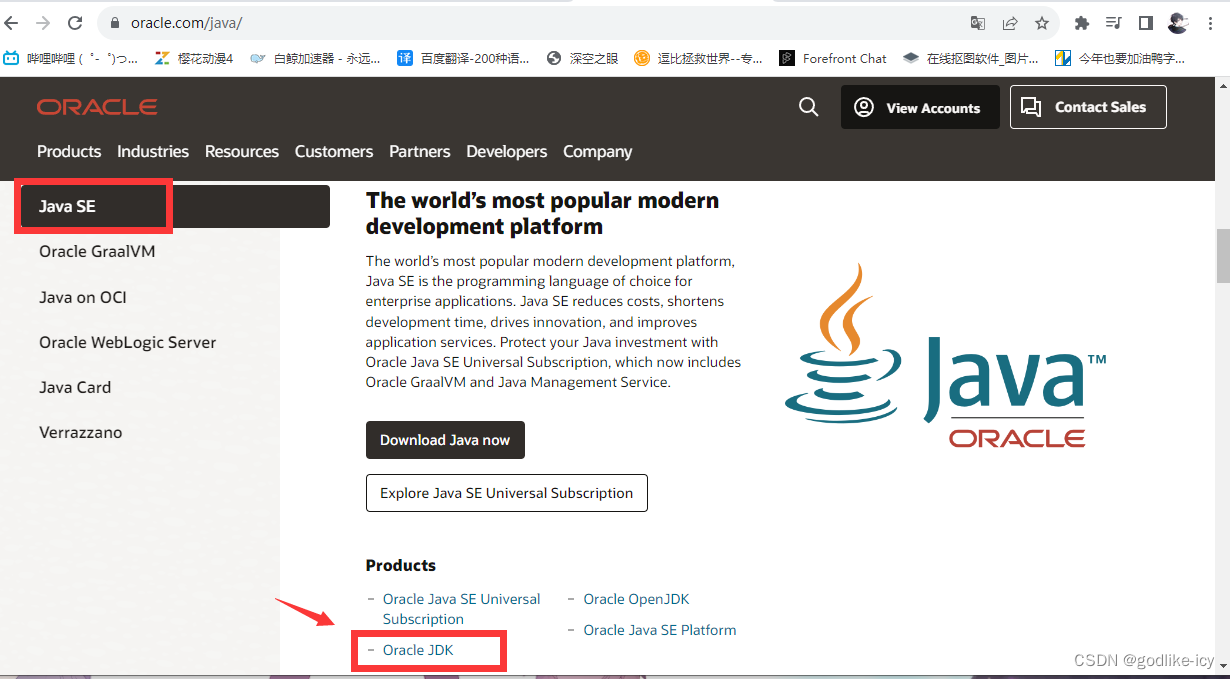
Task: Open the browser extensions puzzle icon
Action: point(1082,22)
